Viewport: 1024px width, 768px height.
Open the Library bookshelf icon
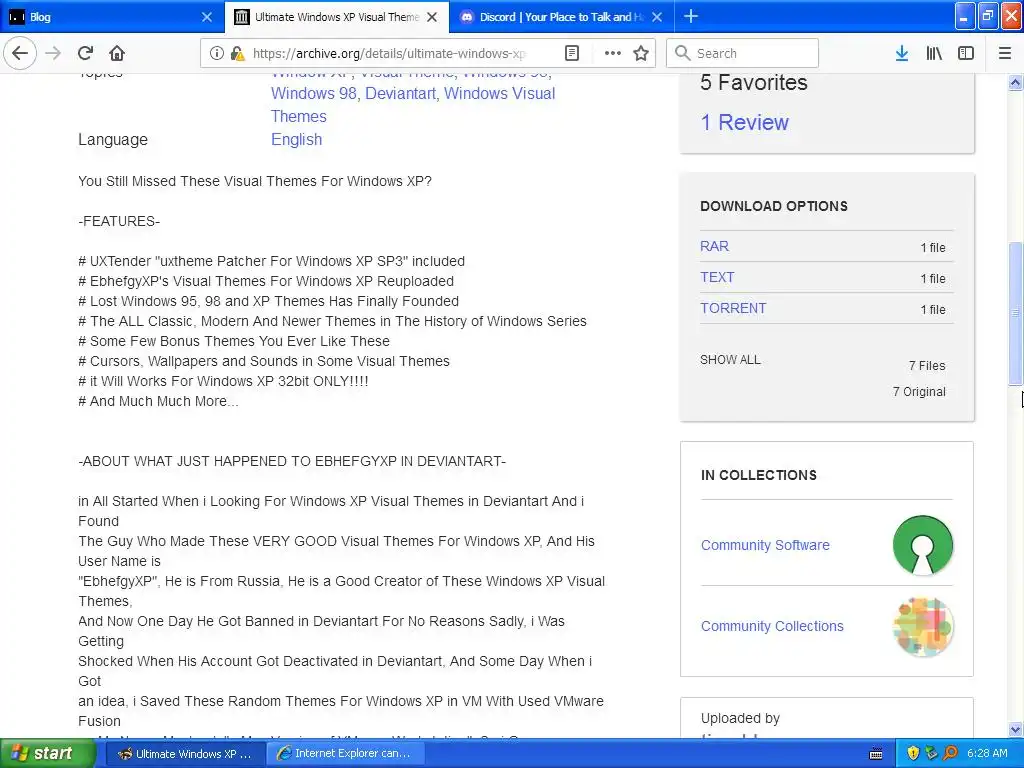point(934,53)
